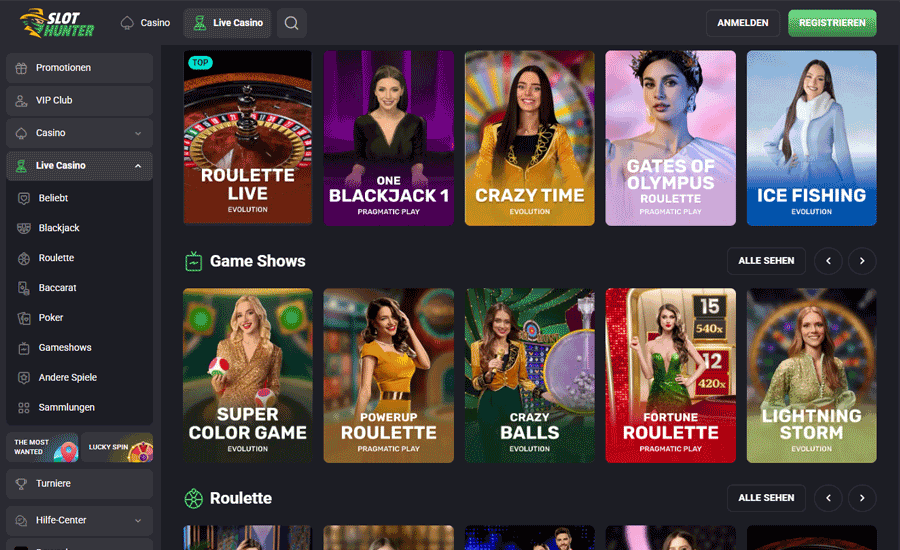Click the Blackjack cards icon
The image size is (900, 550).
(x=24, y=228)
